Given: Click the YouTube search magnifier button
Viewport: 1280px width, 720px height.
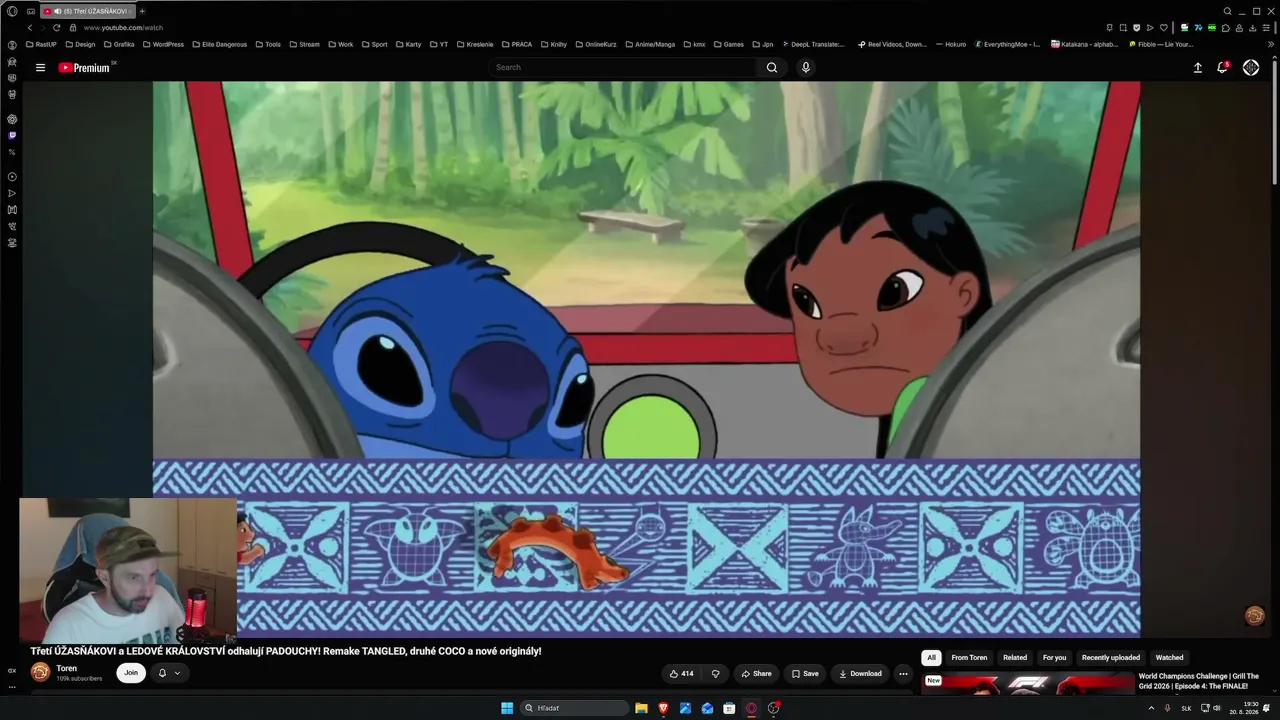Looking at the screenshot, I should 772,67.
